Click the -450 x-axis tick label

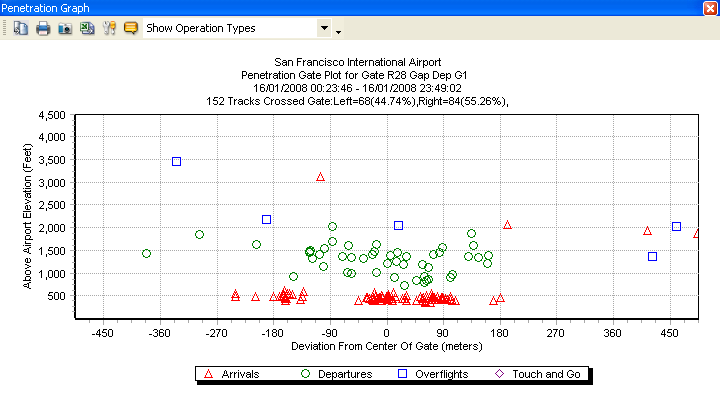coord(102,333)
